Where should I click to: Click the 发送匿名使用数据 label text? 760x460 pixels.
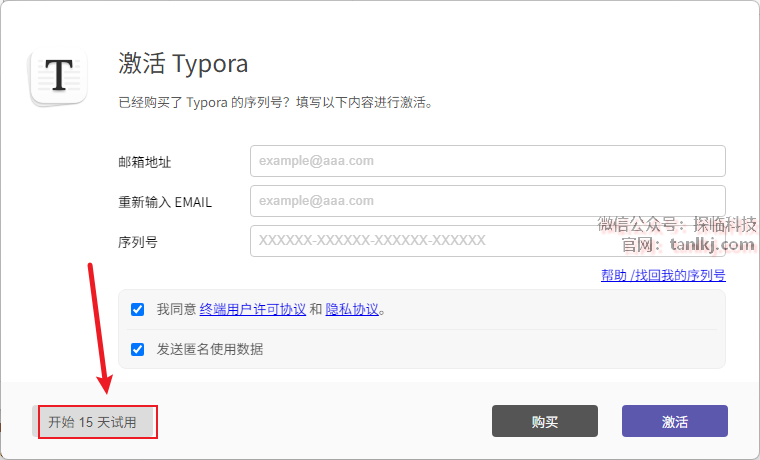pyautogui.click(x=209, y=349)
